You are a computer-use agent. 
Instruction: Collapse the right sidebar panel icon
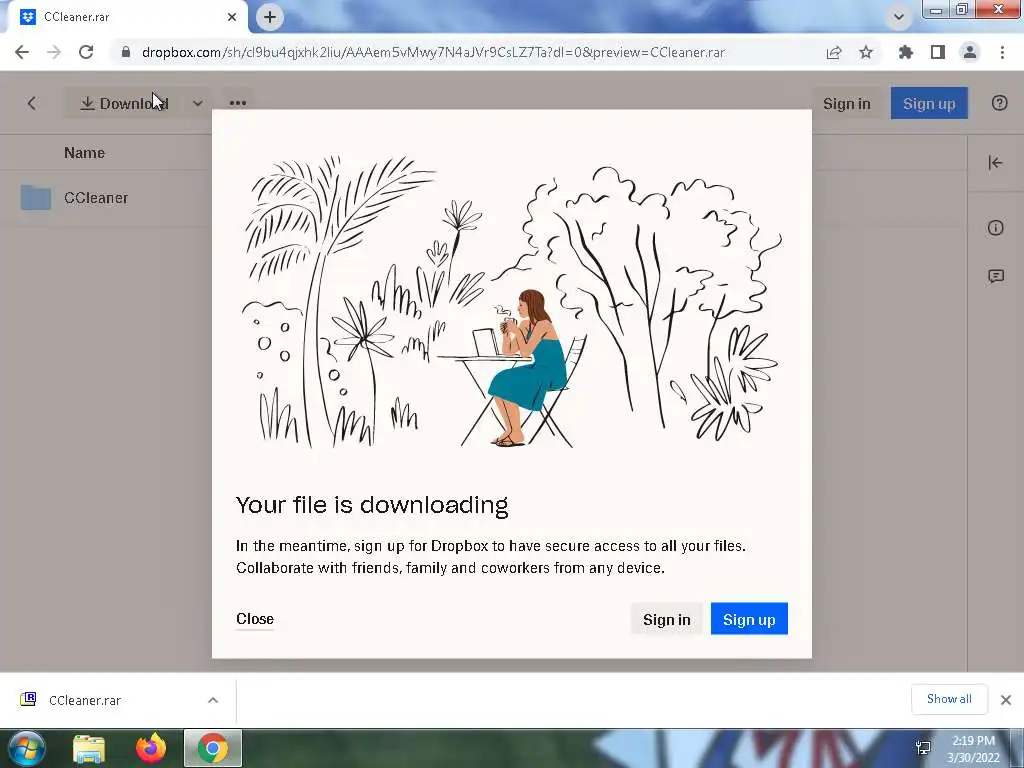[995, 163]
